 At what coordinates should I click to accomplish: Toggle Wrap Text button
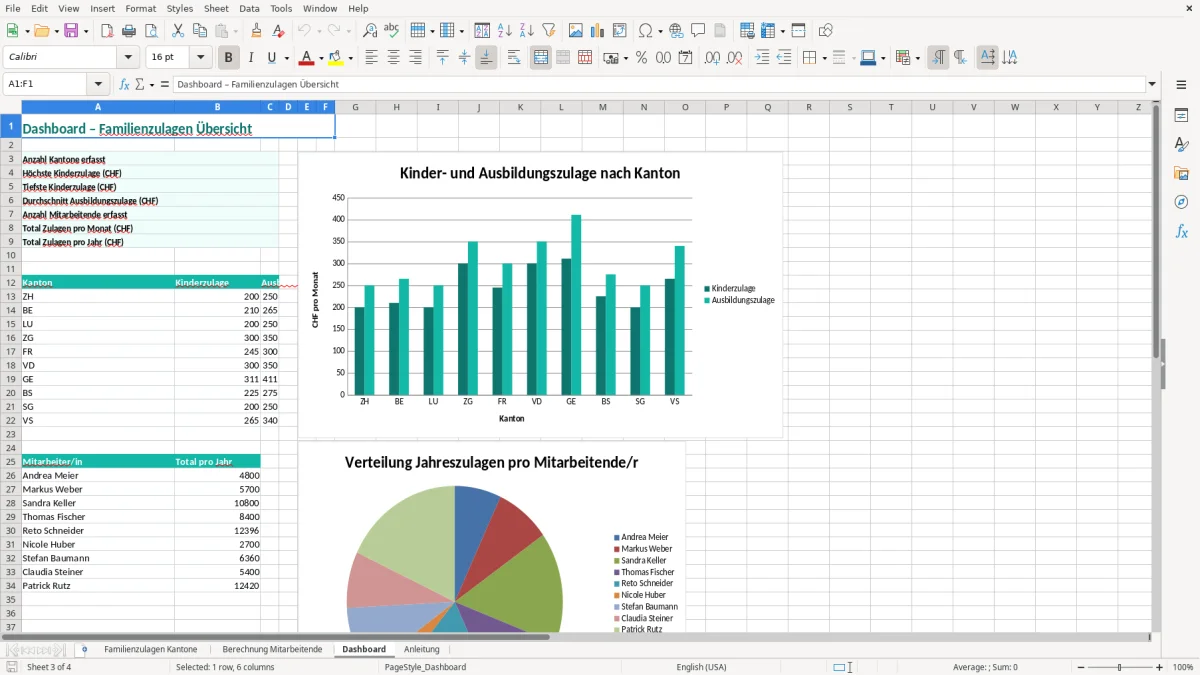coord(514,58)
